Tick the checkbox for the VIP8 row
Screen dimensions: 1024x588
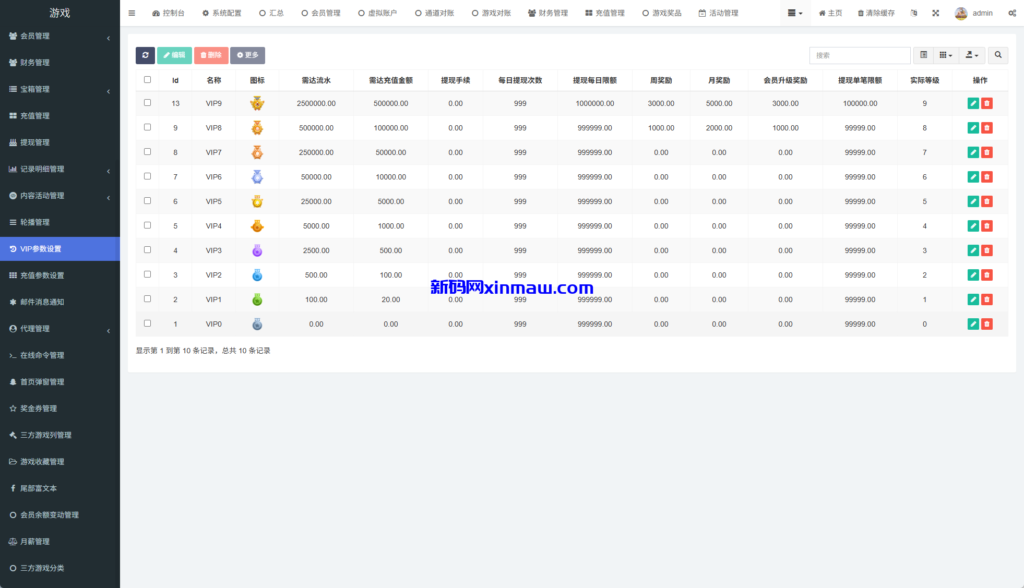pyautogui.click(x=145, y=128)
